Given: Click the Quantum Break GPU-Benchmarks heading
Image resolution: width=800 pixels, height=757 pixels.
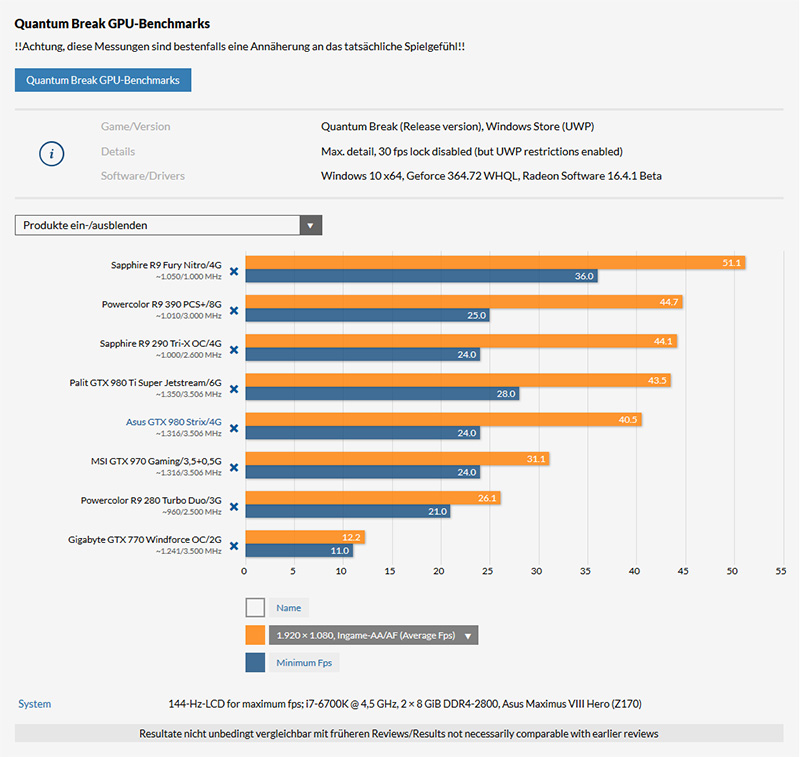Looking at the screenshot, I should (112, 24).
